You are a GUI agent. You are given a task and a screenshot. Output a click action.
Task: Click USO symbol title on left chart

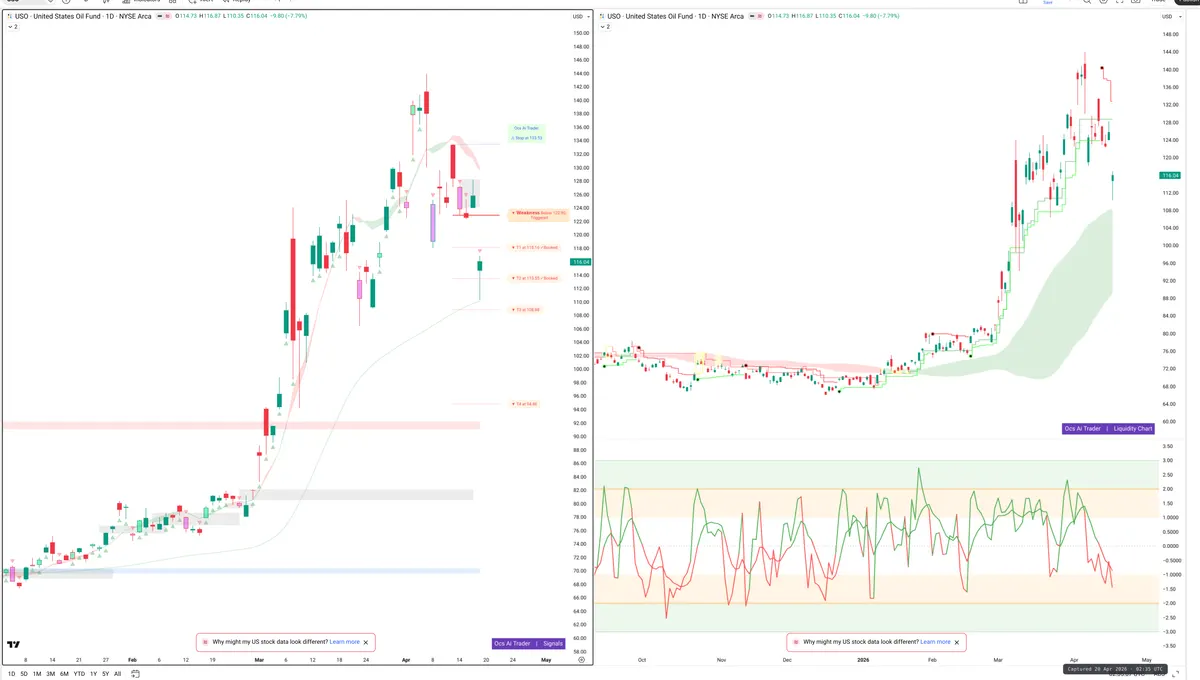click(82, 16)
